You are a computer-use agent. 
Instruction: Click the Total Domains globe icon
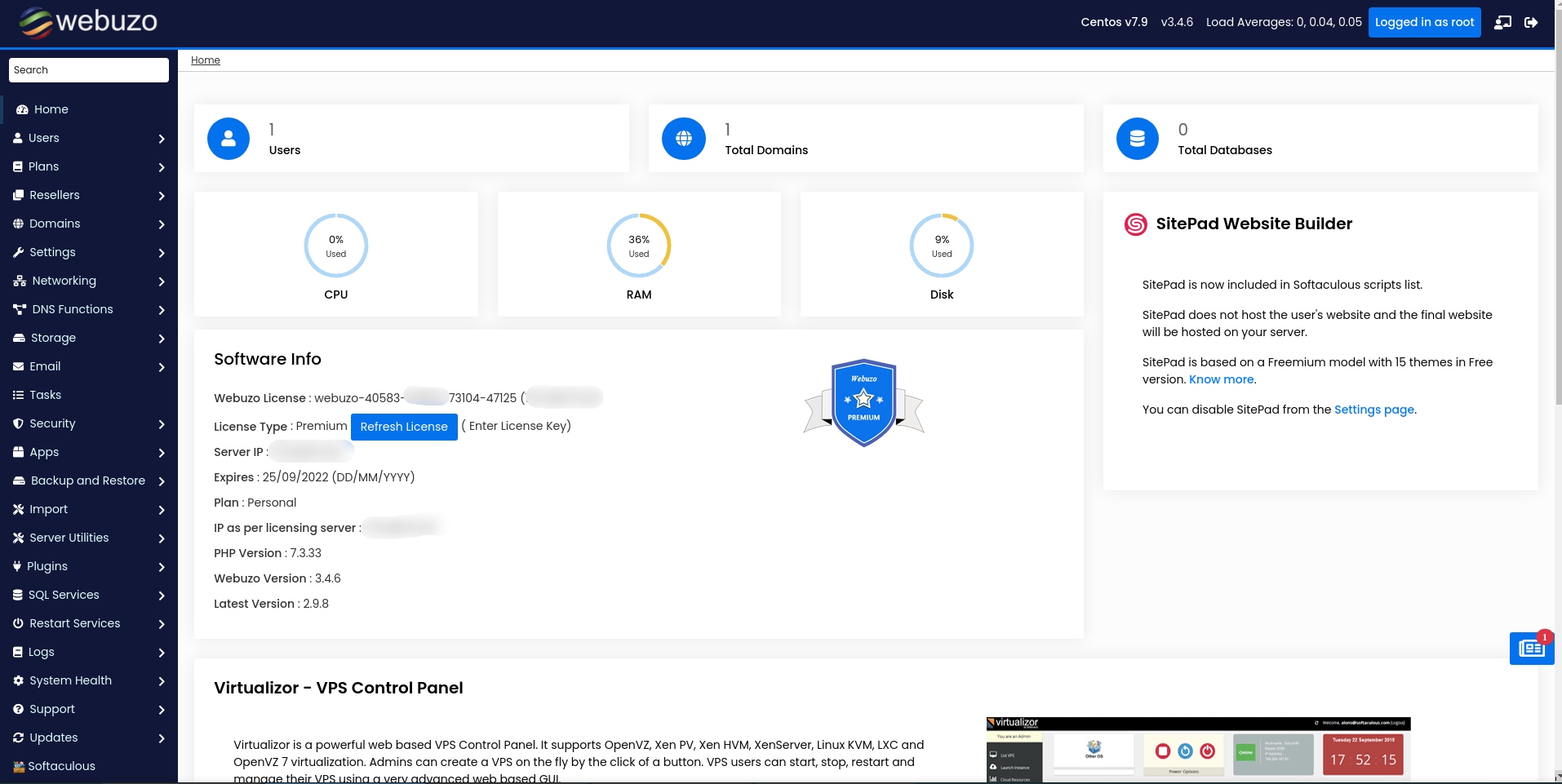[x=683, y=139]
